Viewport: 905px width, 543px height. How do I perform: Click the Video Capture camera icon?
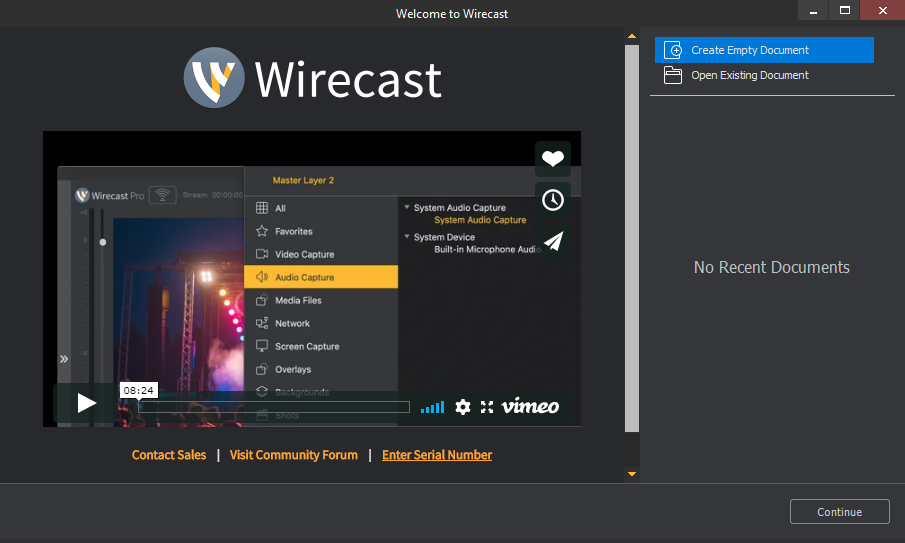coord(262,254)
